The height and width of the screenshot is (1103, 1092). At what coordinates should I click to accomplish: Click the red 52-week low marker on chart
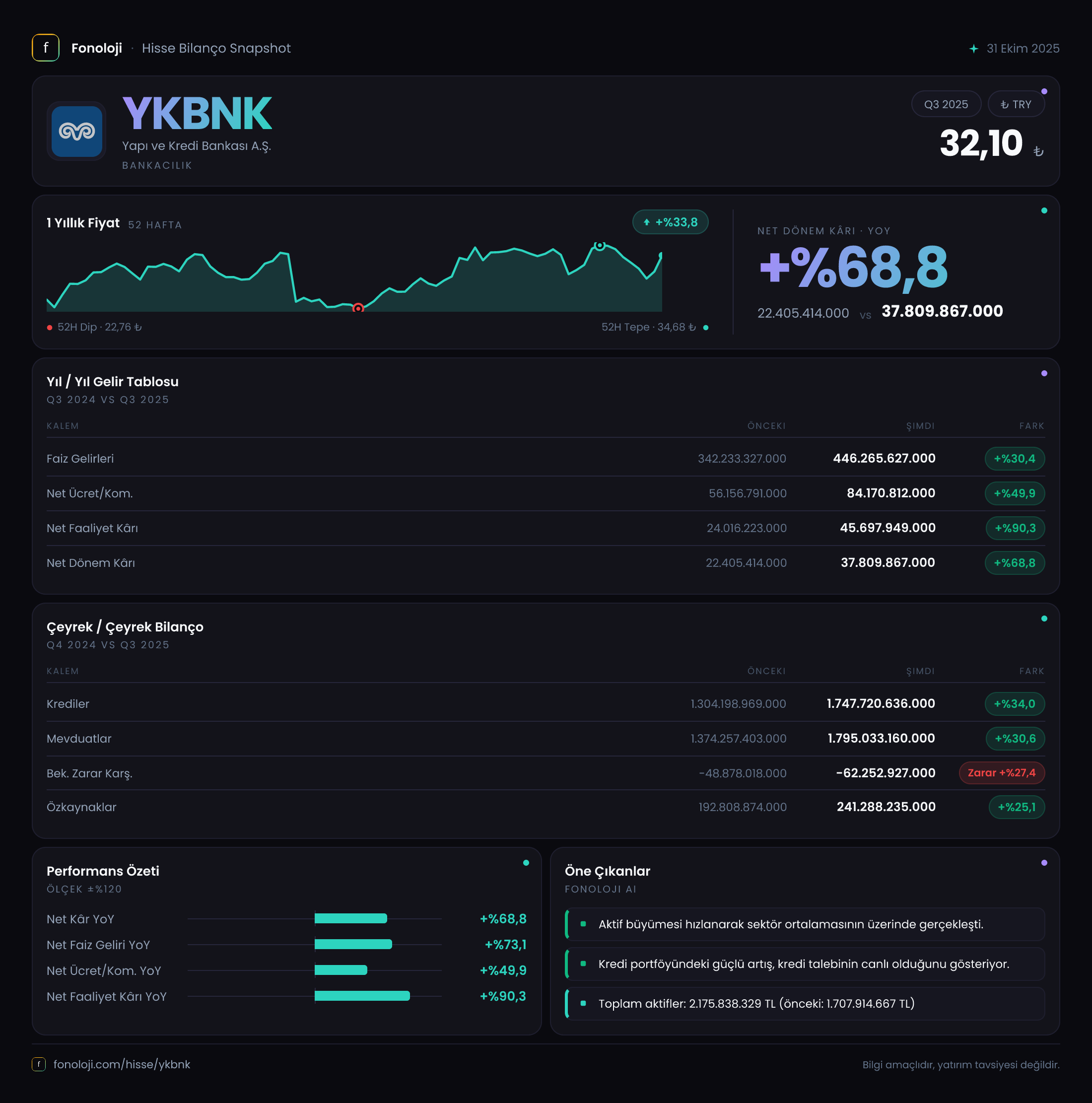(358, 308)
